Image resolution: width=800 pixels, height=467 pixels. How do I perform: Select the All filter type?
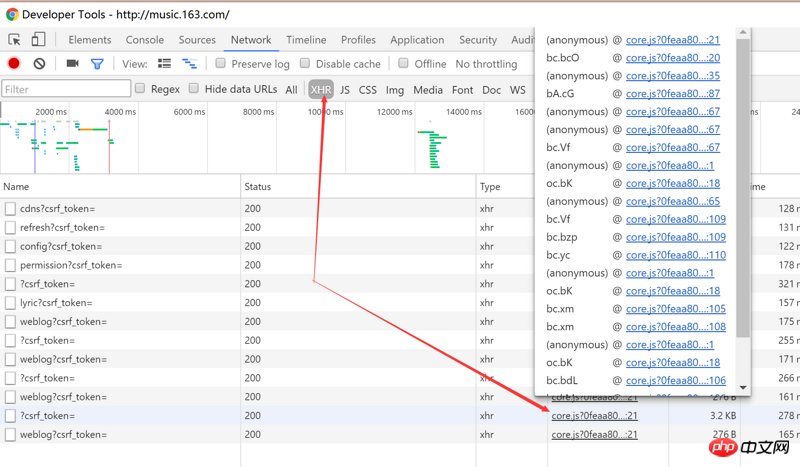[291, 90]
